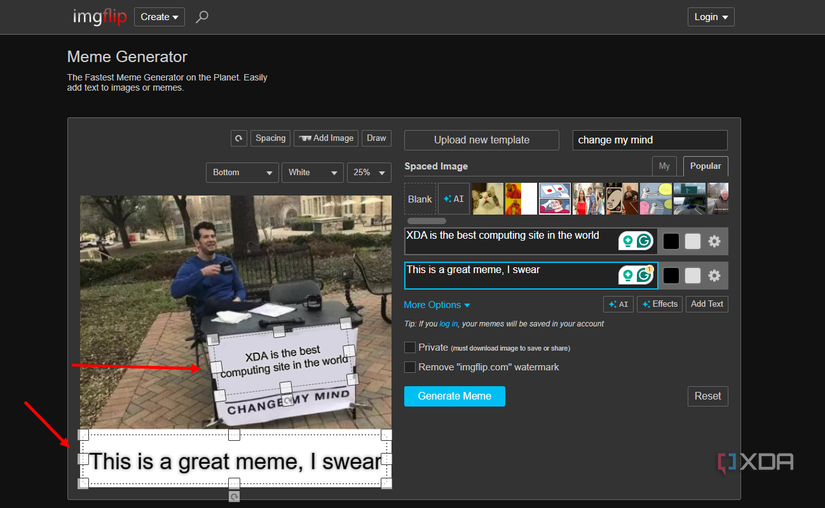Pick black font color for XDA text
Screen dimensions: 825x508
pos(671,241)
